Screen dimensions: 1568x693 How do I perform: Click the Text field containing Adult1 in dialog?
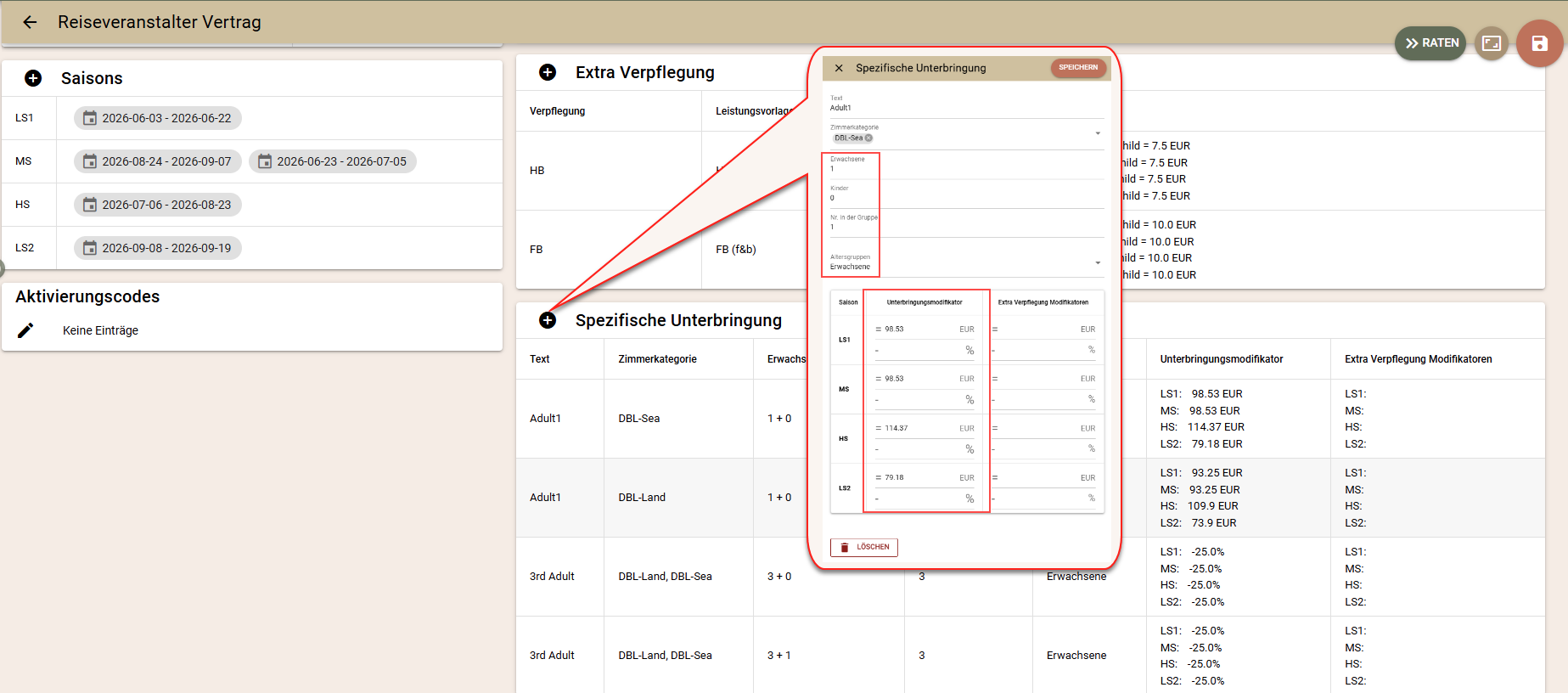click(967, 105)
